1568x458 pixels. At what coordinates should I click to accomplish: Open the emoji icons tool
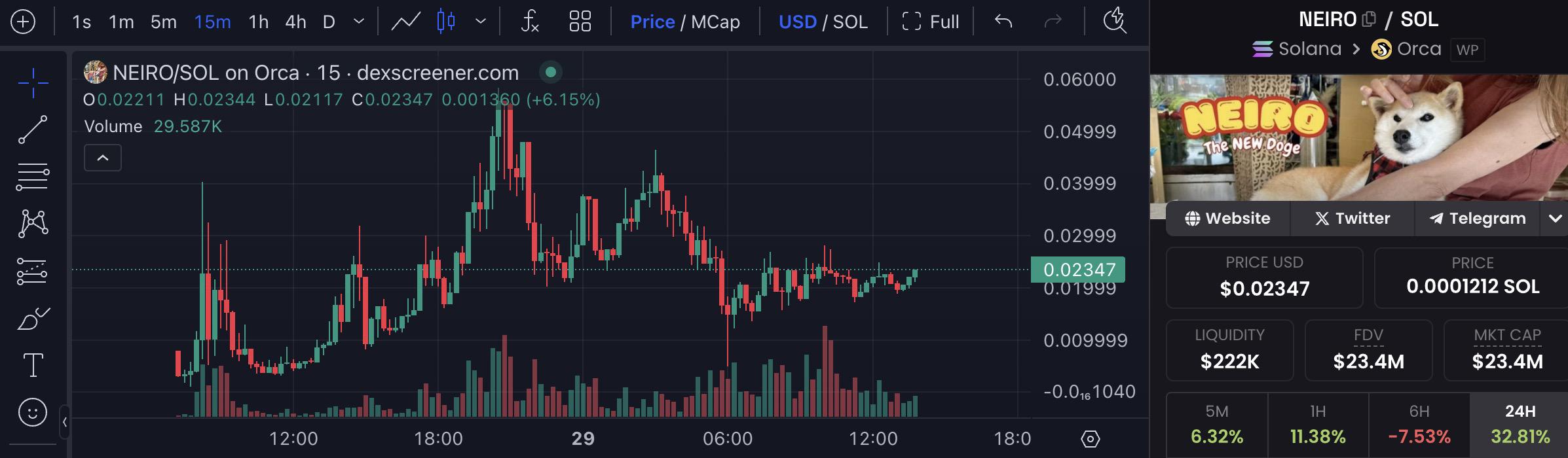[x=33, y=413]
